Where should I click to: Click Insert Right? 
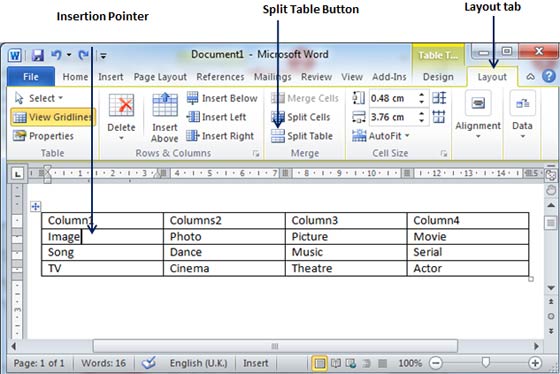tap(220, 136)
